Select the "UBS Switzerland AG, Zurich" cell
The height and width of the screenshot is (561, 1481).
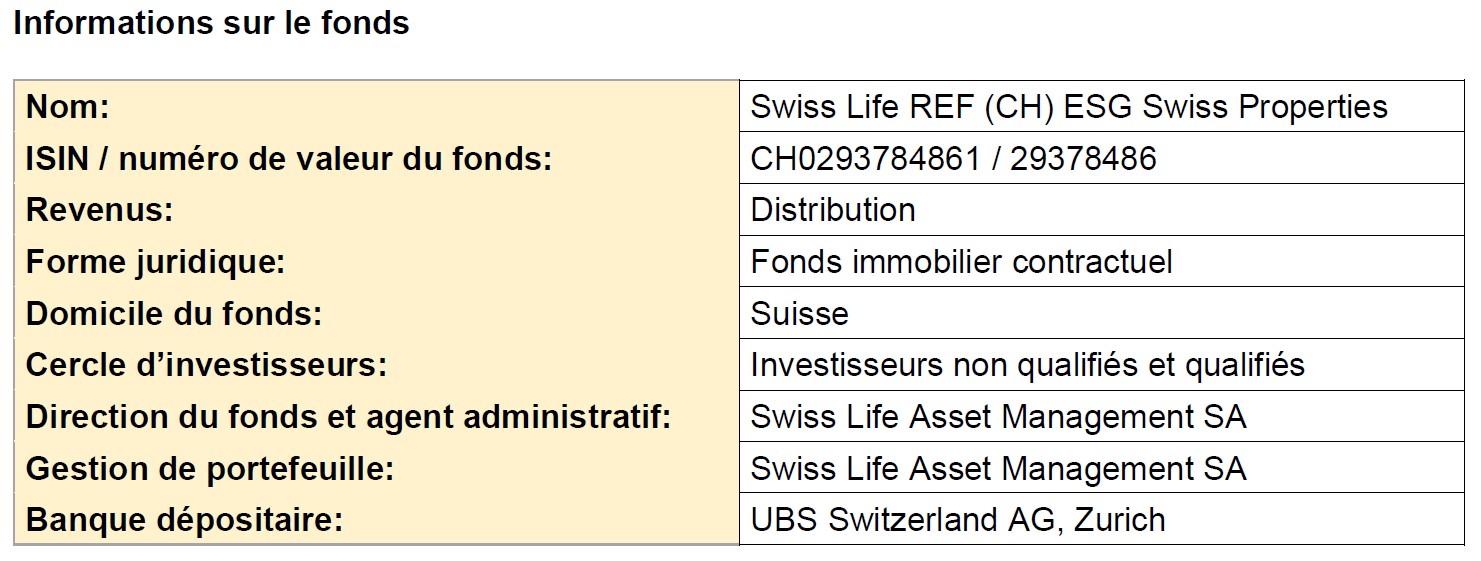click(x=957, y=520)
